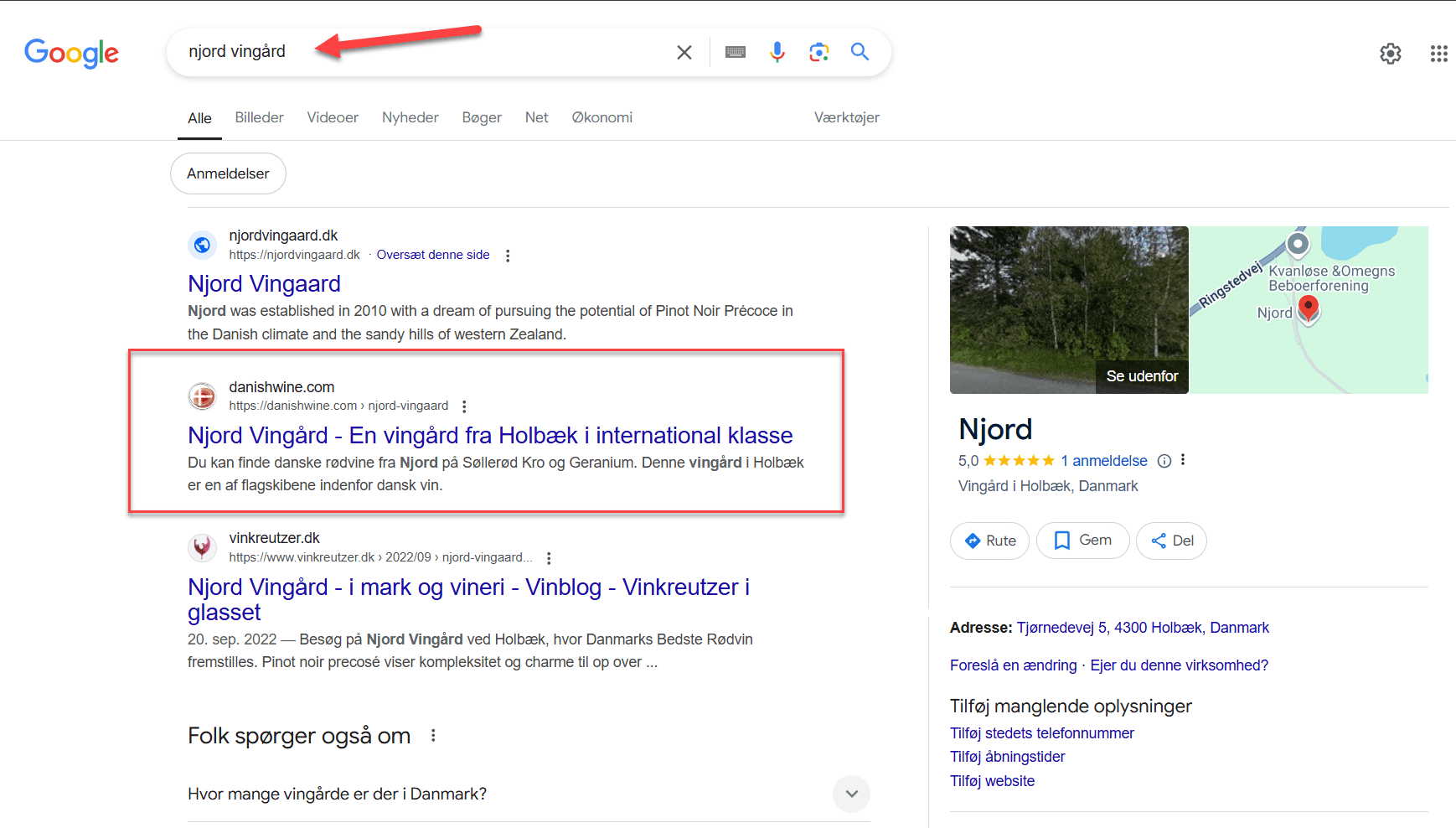Click the Del share button
This screenshot has width=1456, height=828.
[x=1171, y=541]
